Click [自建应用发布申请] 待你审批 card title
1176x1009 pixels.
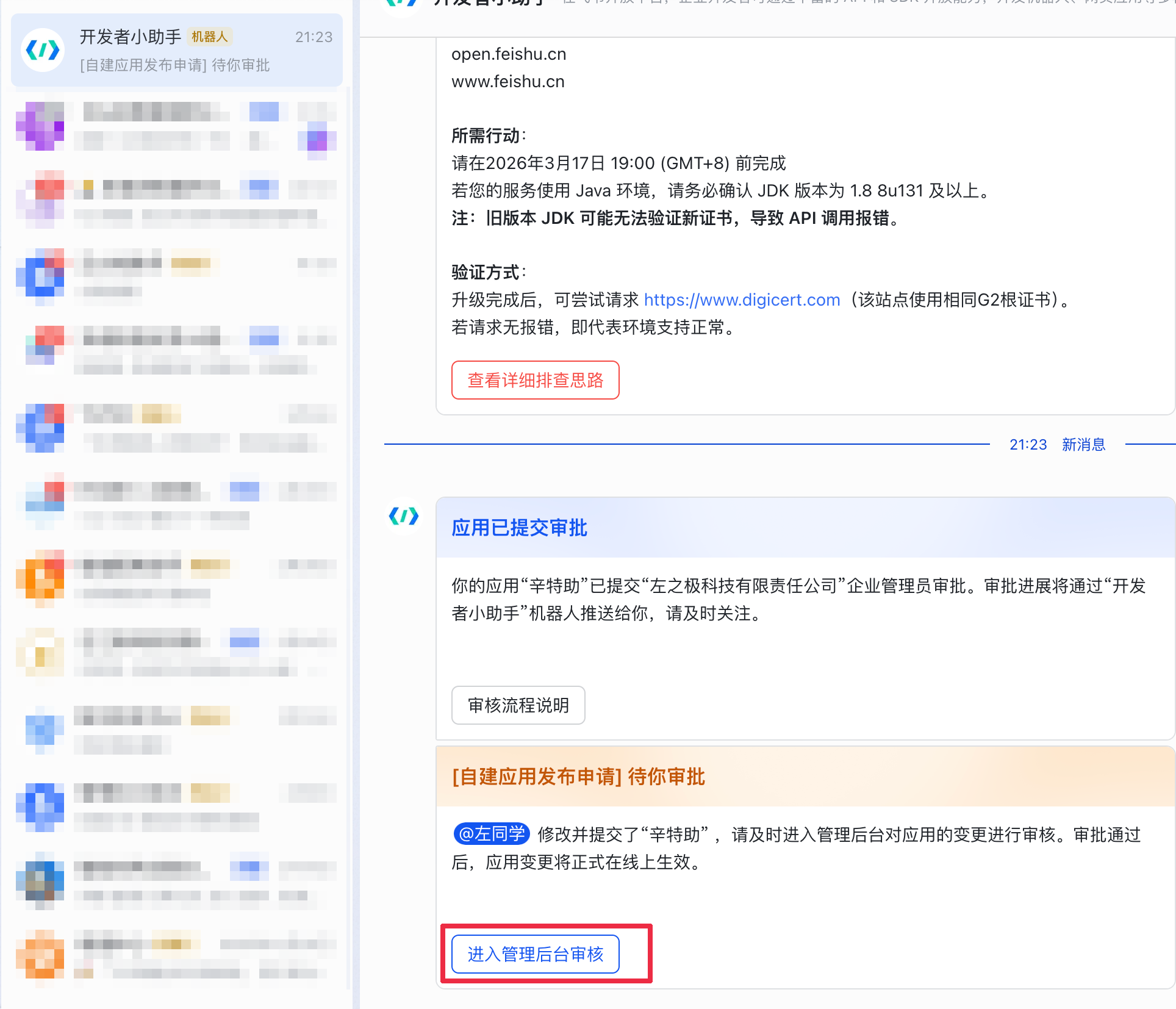point(578,777)
